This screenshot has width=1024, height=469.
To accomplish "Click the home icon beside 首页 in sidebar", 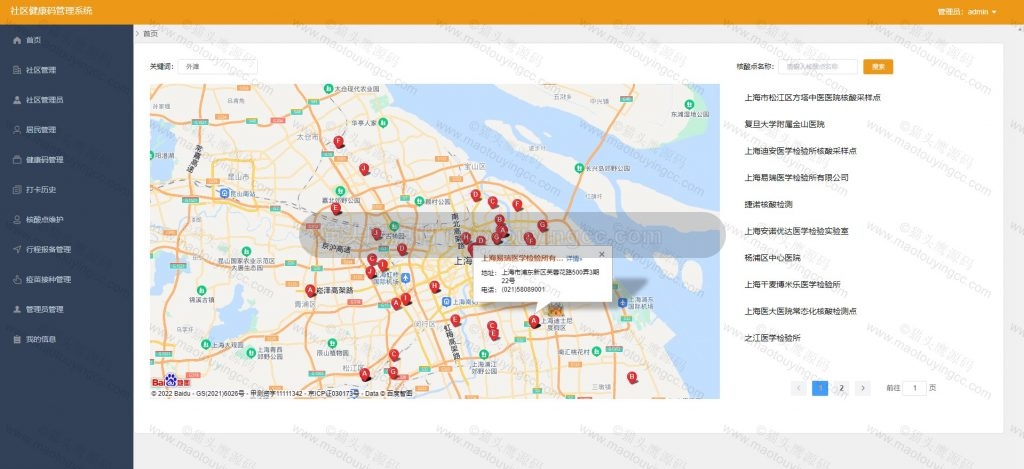I will pyautogui.click(x=17, y=40).
